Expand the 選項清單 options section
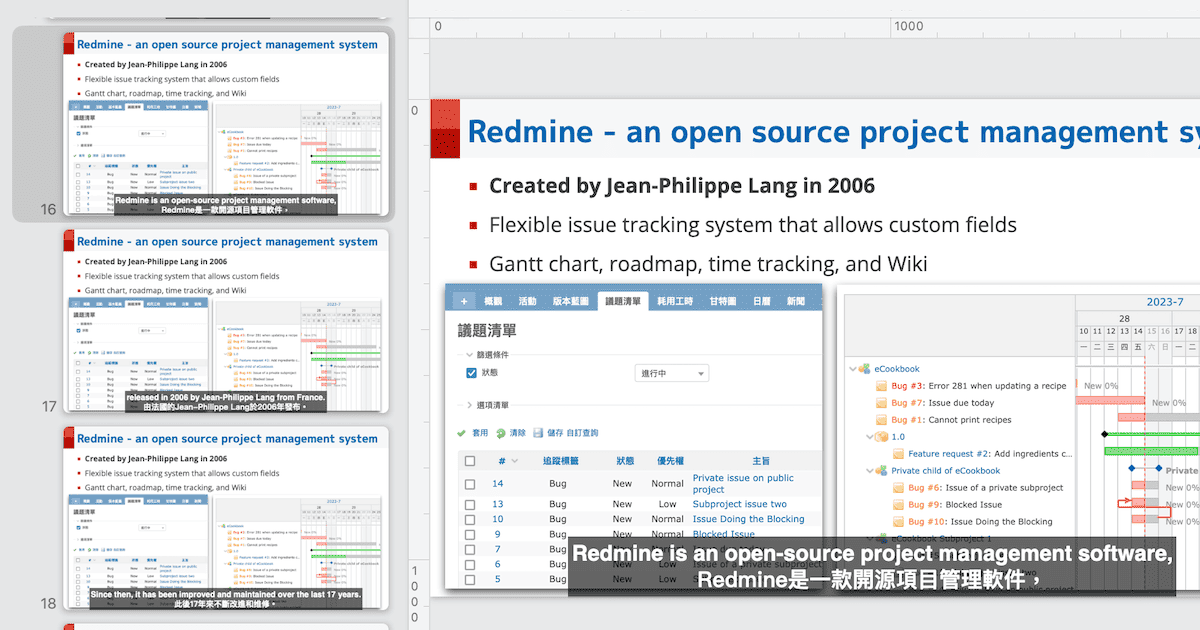1200x630 pixels. [471, 405]
